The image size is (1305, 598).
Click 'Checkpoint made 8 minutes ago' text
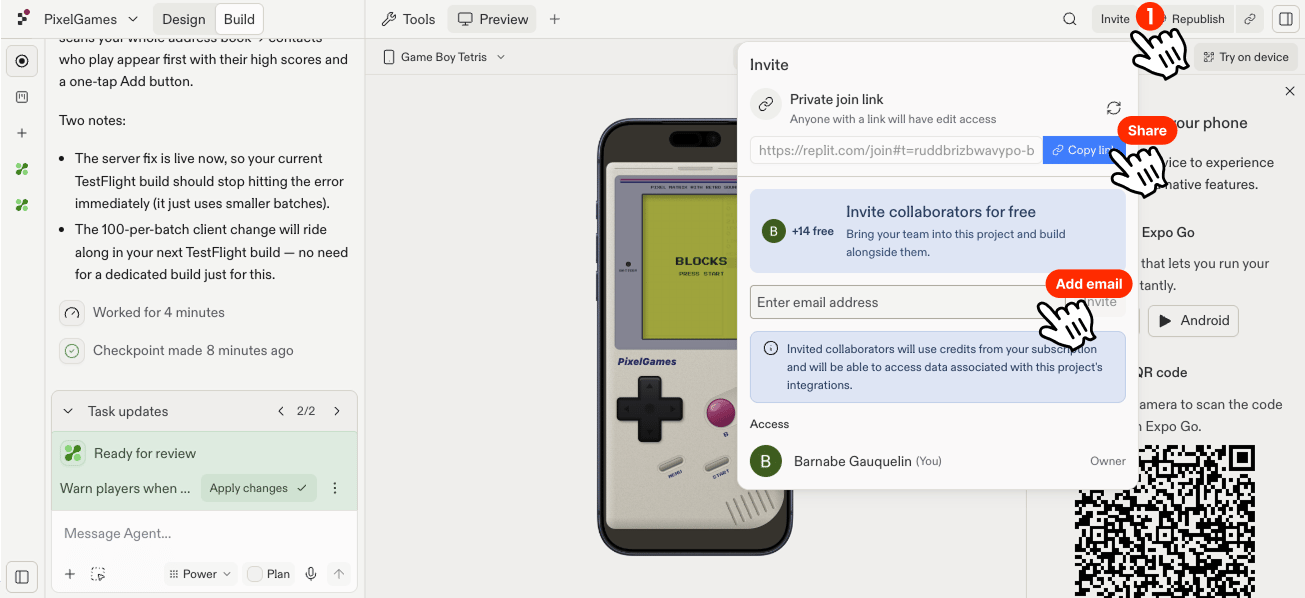click(x=193, y=351)
